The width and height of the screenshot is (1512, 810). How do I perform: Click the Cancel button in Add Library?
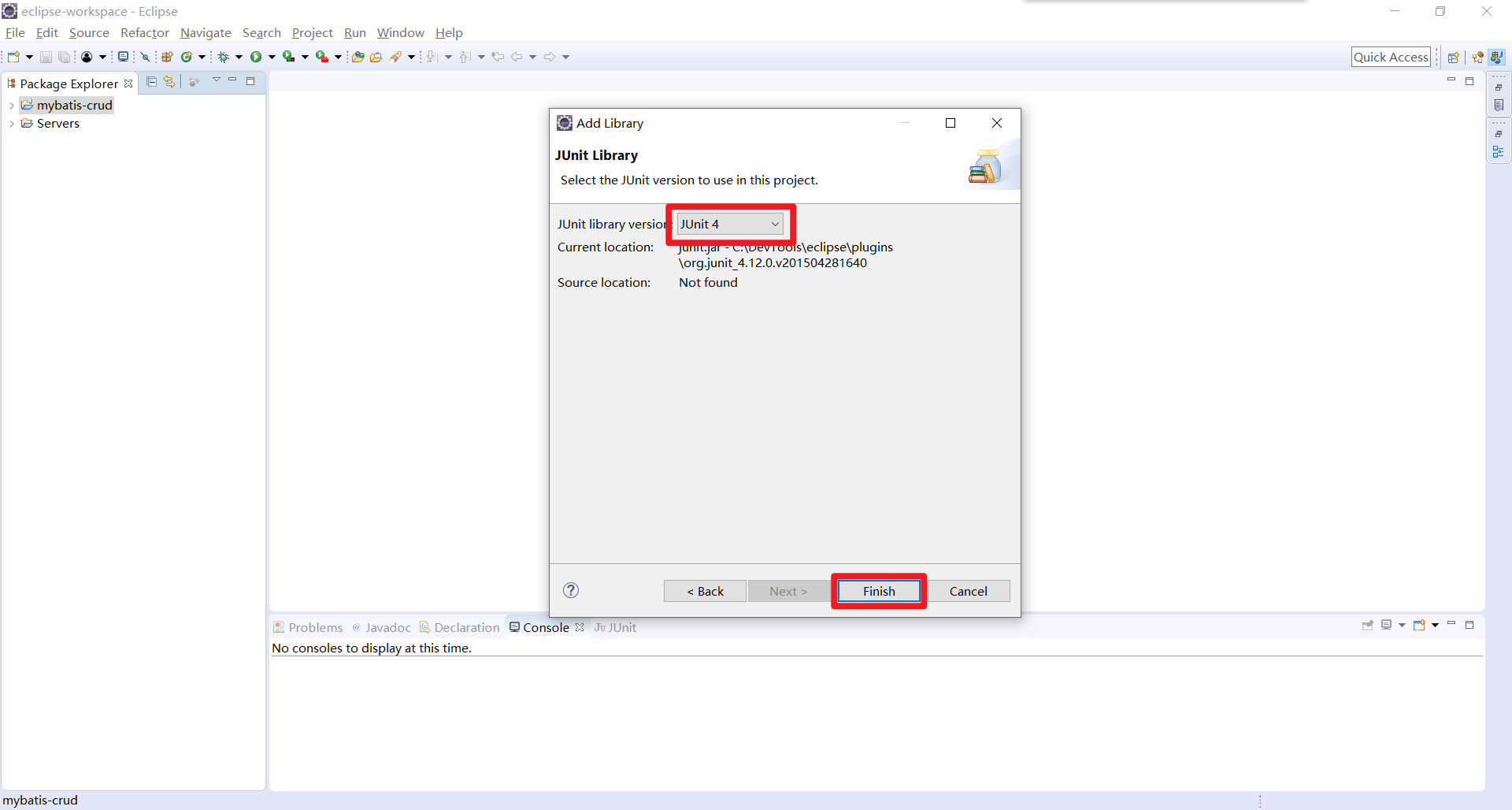click(968, 591)
